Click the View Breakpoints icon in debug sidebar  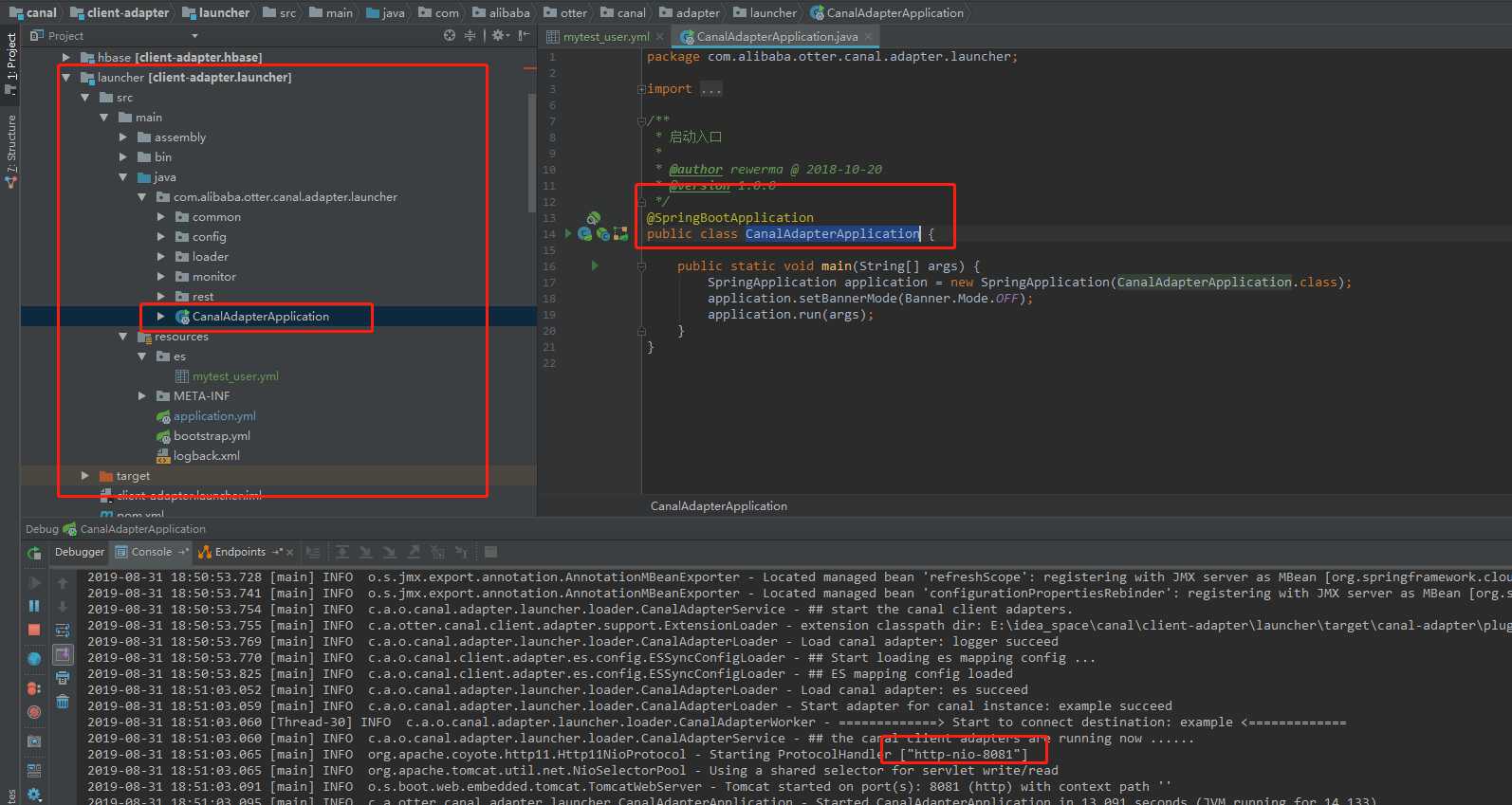point(34,688)
